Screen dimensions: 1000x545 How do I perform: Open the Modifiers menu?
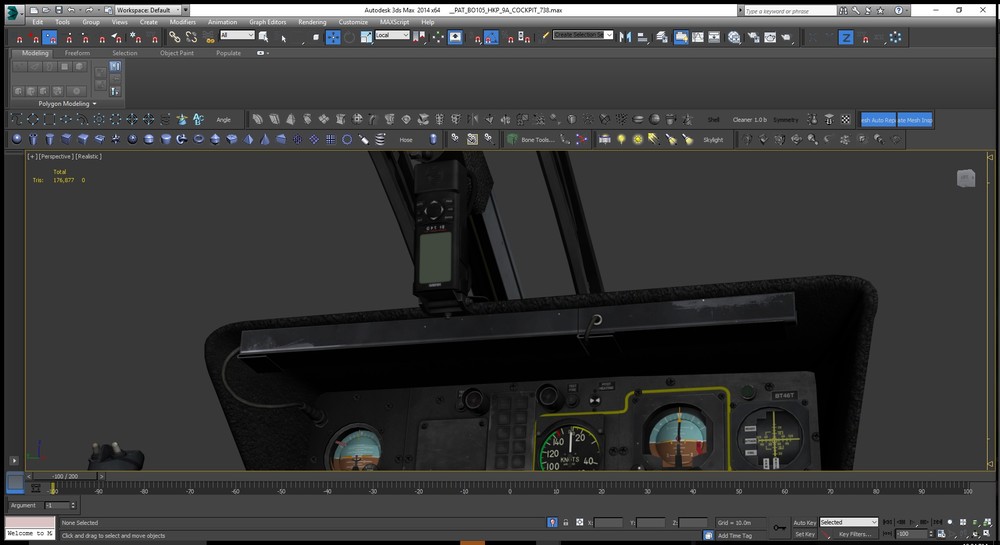point(183,21)
